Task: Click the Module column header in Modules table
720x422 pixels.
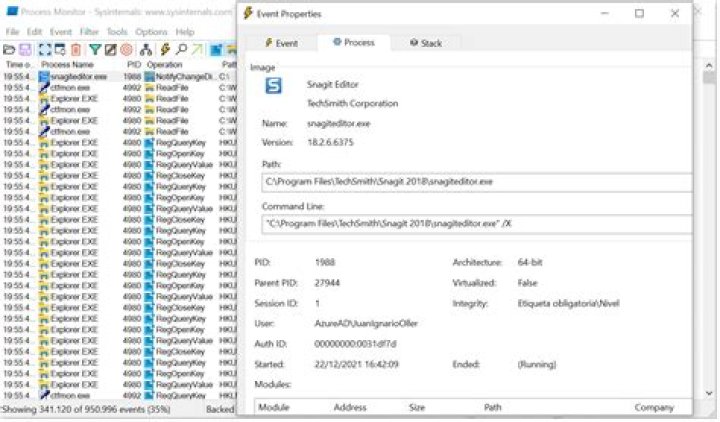Action: pyautogui.click(x=274, y=407)
